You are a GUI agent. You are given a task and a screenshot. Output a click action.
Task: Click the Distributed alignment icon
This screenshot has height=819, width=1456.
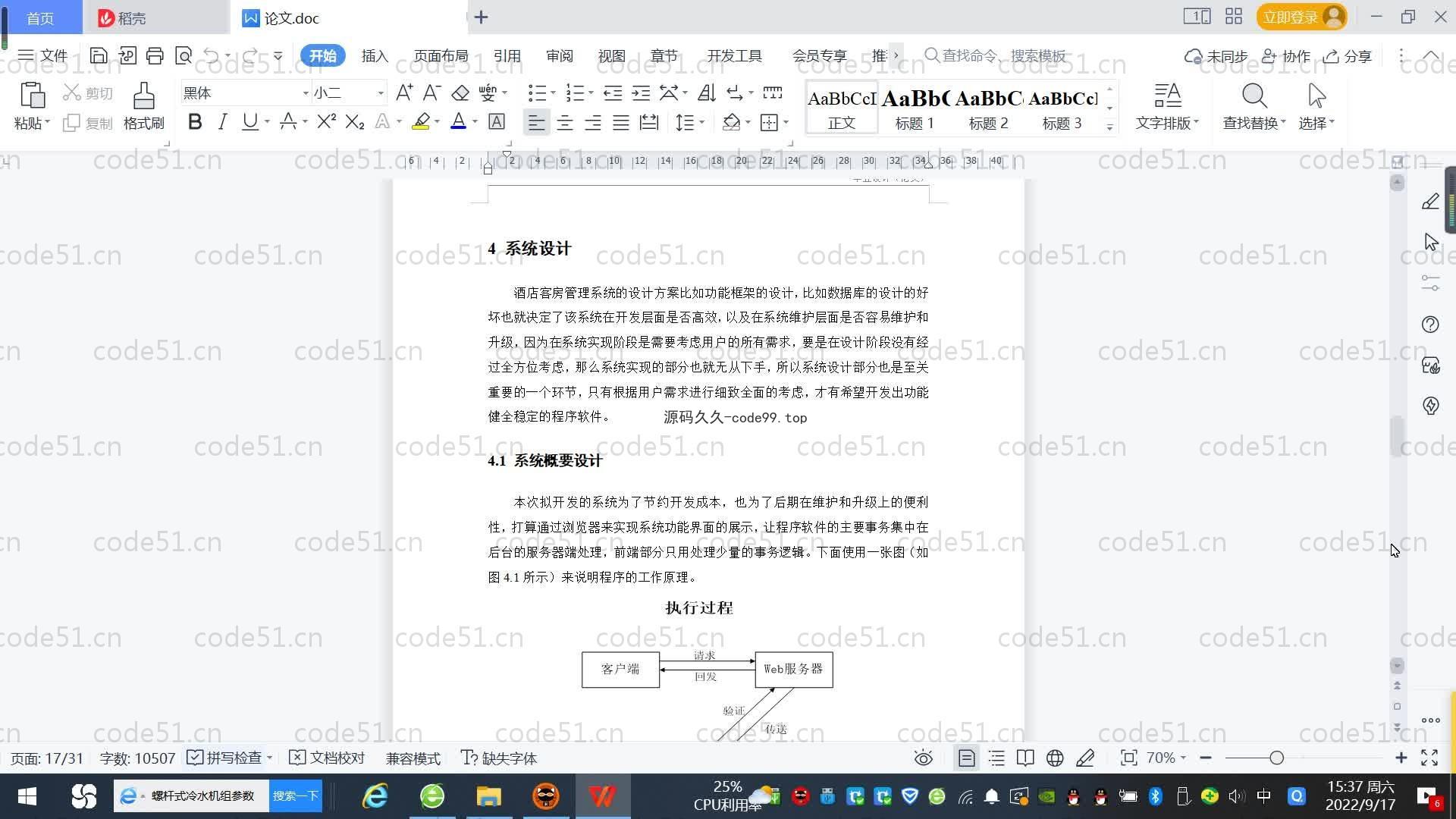pyautogui.click(x=649, y=122)
